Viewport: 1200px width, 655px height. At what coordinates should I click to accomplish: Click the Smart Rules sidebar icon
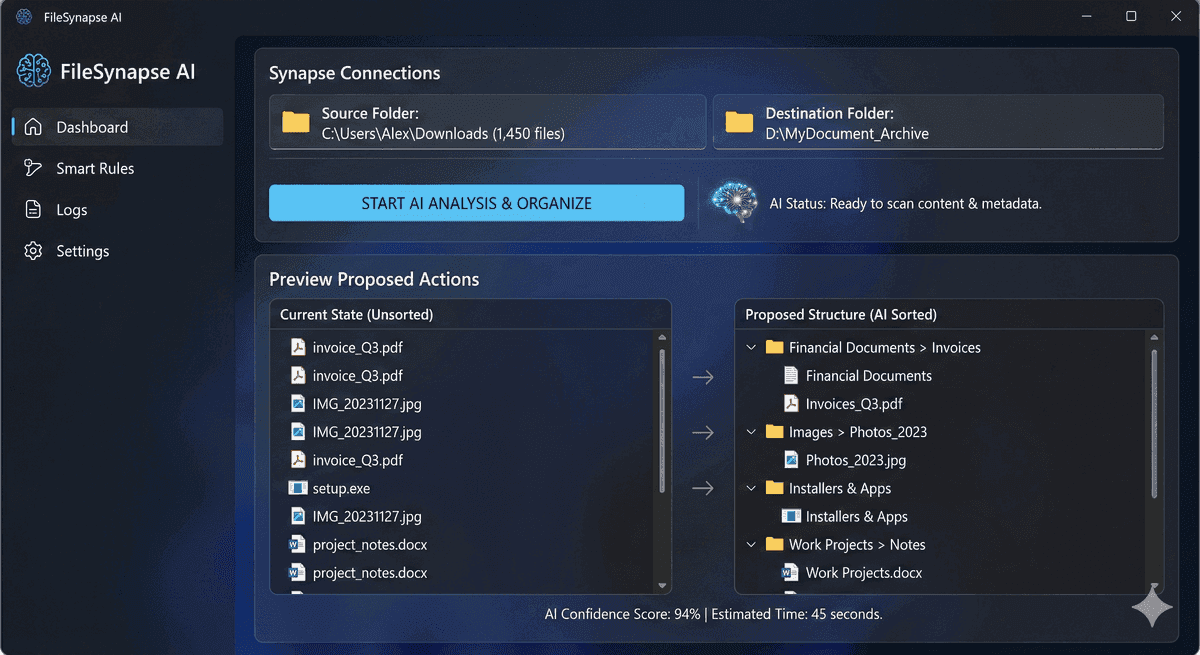pos(33,168)
